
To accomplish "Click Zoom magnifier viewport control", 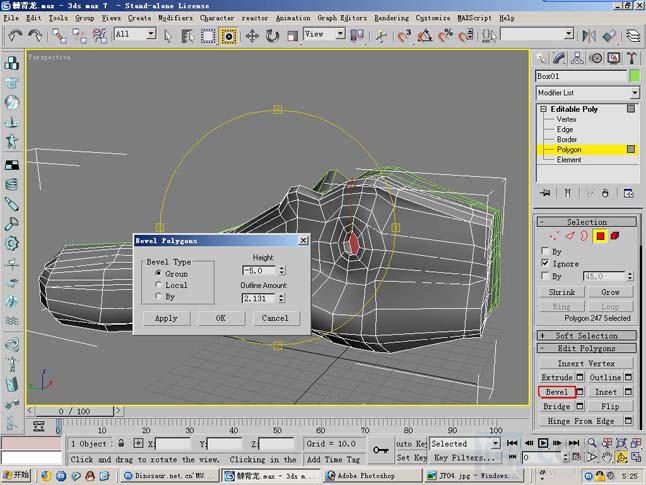I will [x=592, y=443].
